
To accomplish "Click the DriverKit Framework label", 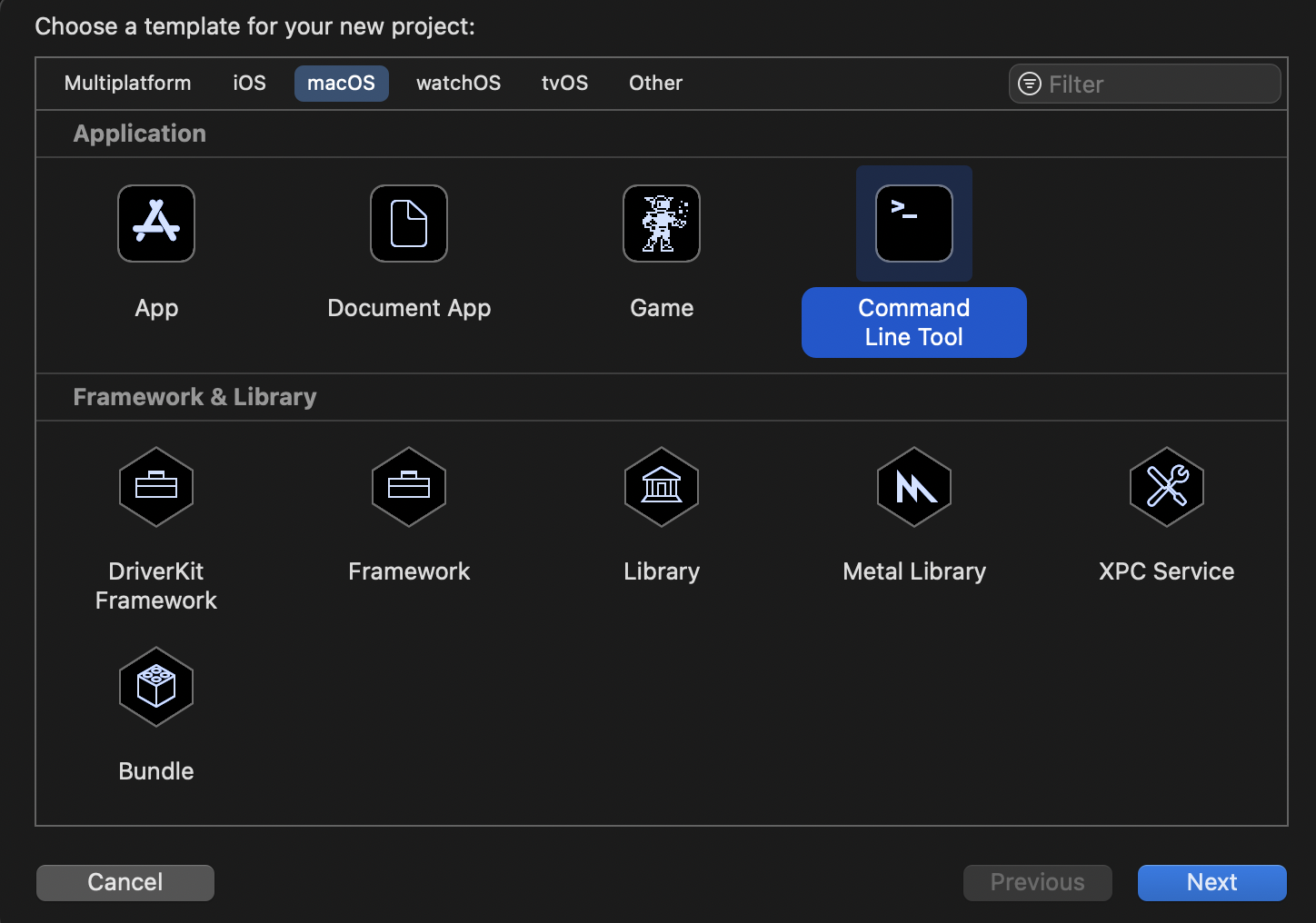I will pos(156,586).
